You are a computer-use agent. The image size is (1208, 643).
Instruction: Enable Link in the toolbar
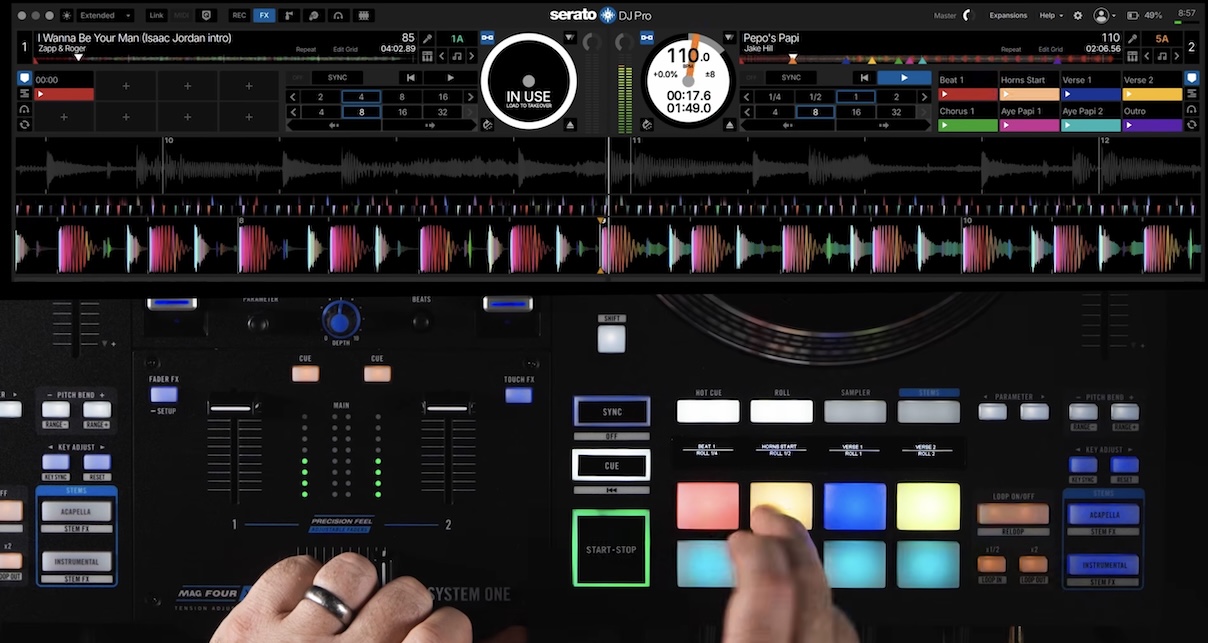tap(157, 15)
